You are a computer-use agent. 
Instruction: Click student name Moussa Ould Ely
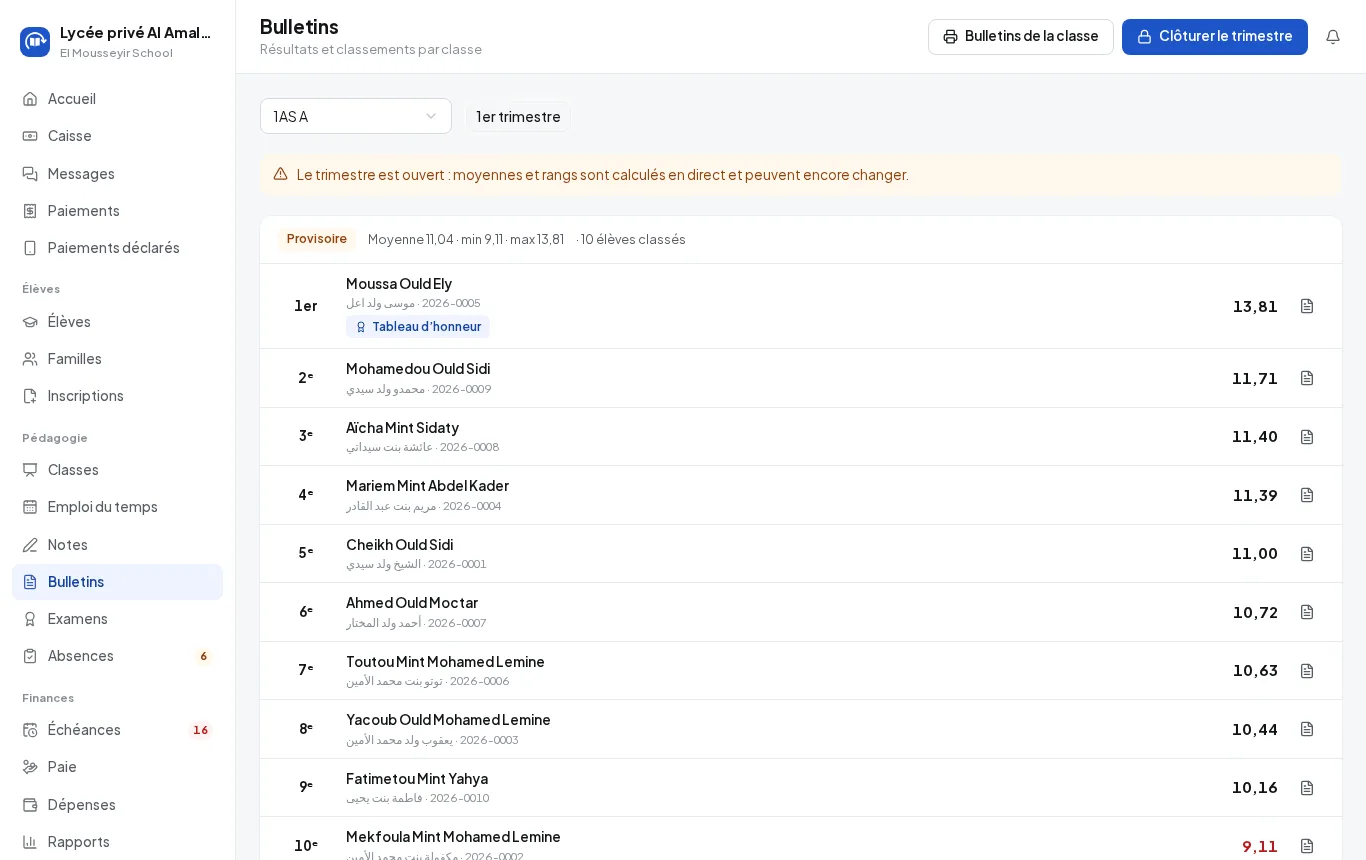point(399,284)
